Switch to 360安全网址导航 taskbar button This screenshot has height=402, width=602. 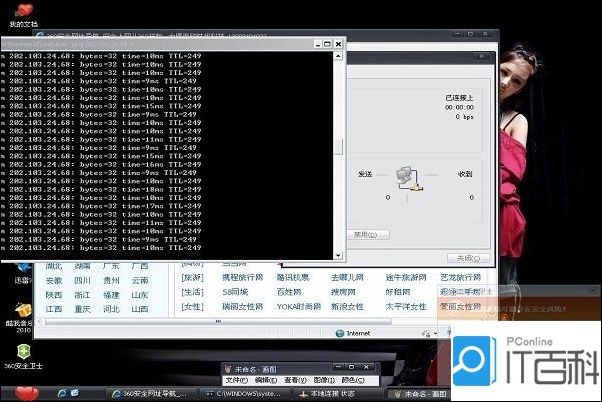[150, 394]
